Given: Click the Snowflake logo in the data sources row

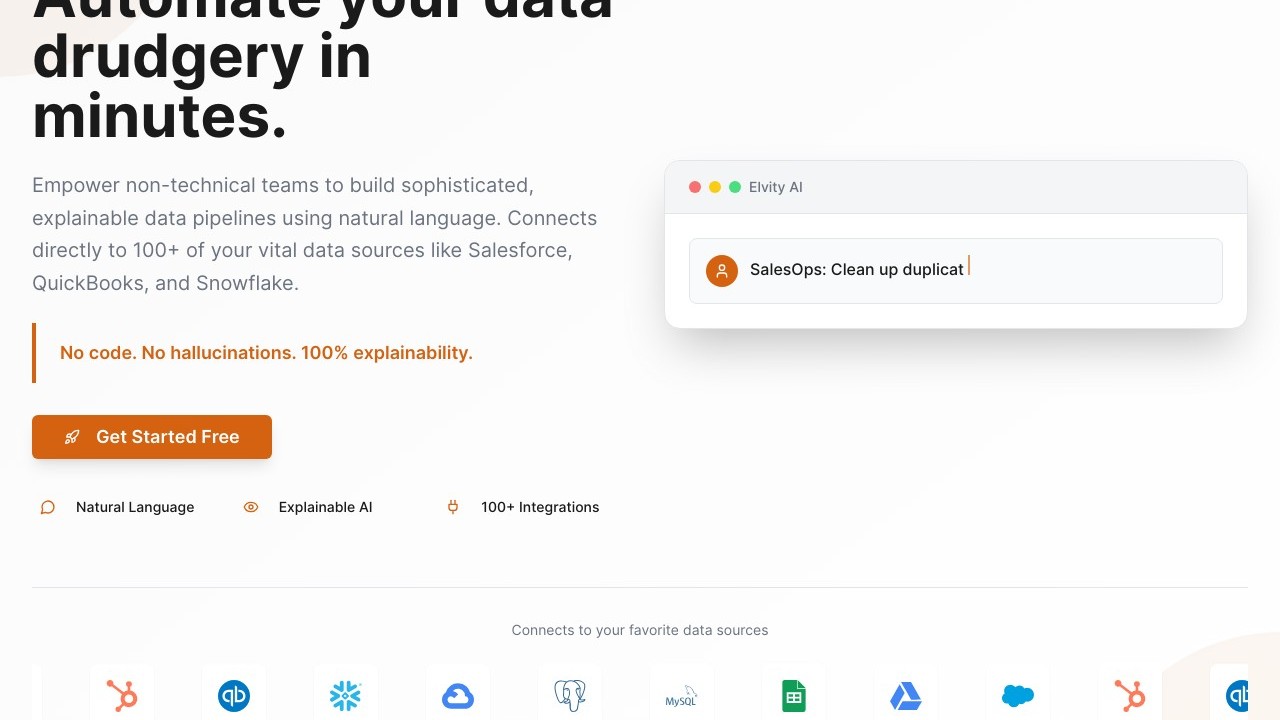Looking at the screenshot, I should pos(346,696).
